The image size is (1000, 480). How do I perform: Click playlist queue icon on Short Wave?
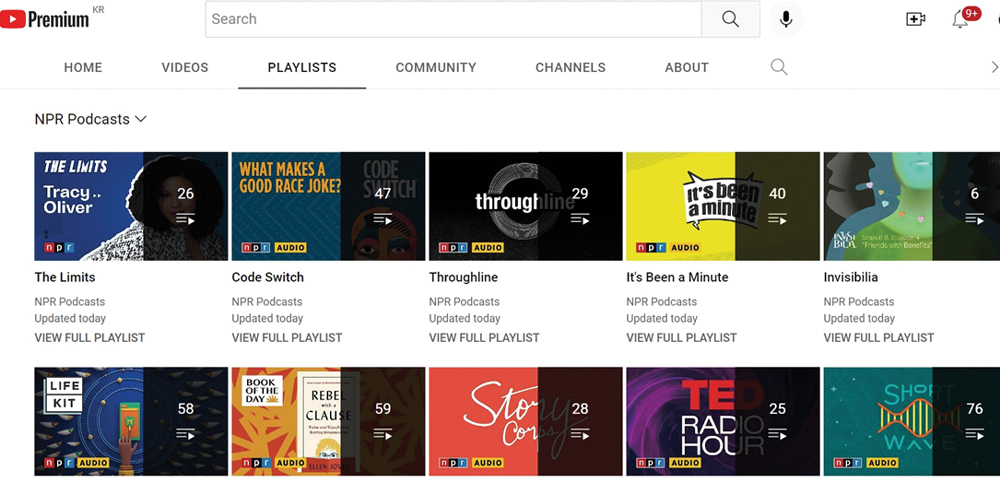pos(974,434)
